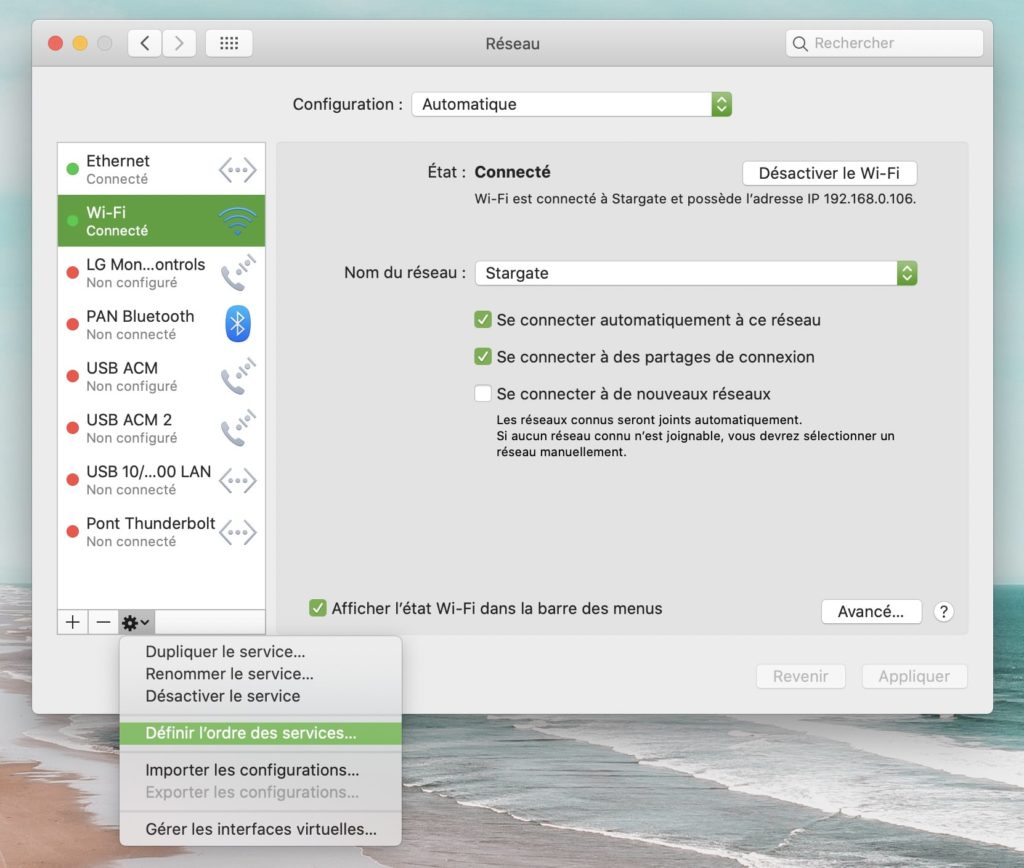Click 'Désactiver le Wi-Fi' button

[829, 173]
